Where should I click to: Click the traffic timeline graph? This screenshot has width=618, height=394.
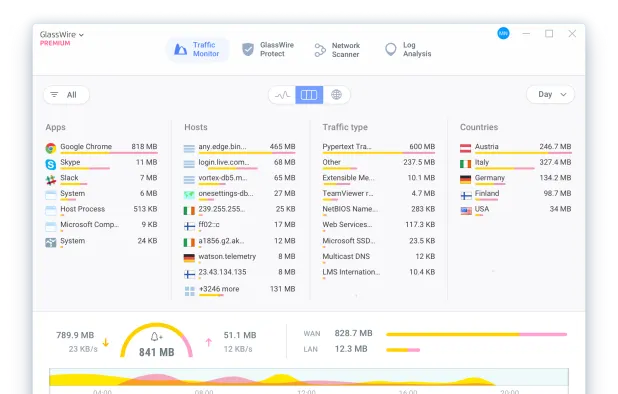pyautogui.click(x=309, y=377)
